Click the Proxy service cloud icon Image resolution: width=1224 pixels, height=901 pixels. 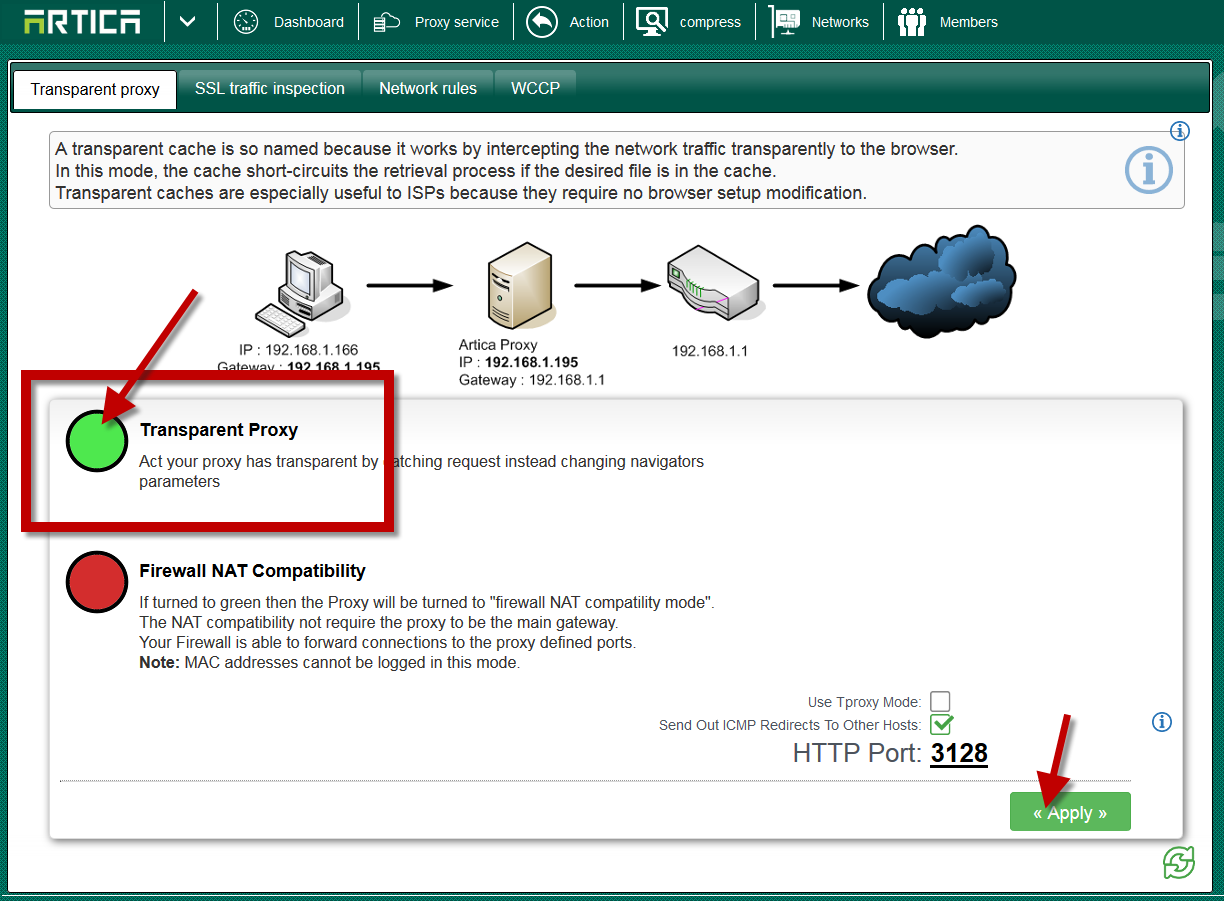387,22
